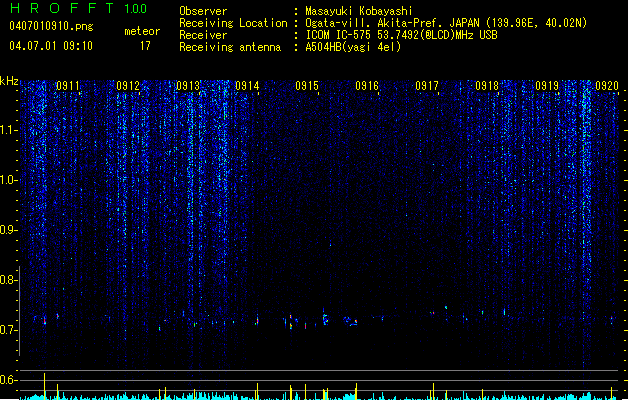Click the 0912 time marker
The height and width of the screenshot is (400, 629).
pyautogui.click(x=128, y=86)
